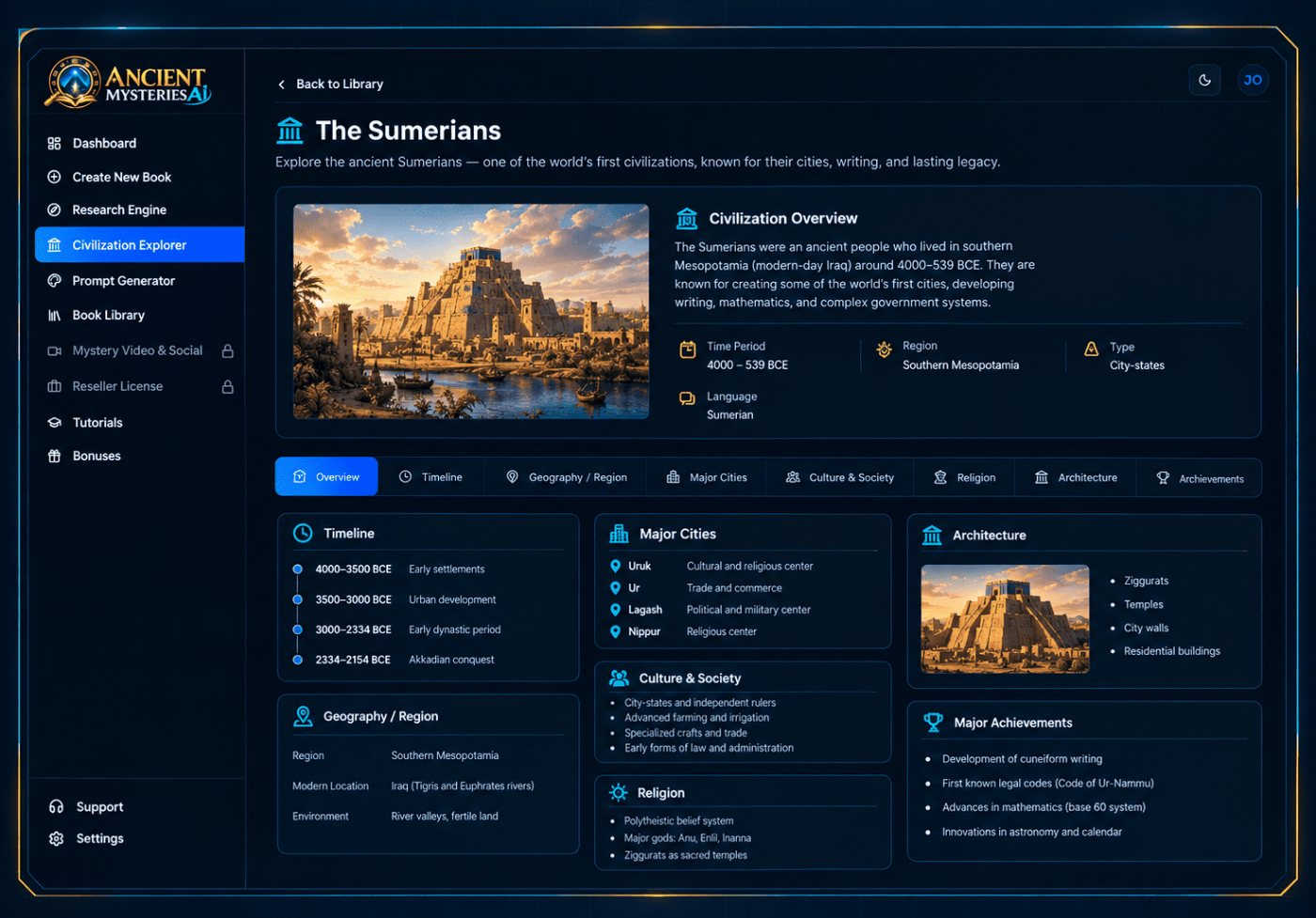Click the Dashboard grid icon

coord(55,144)
